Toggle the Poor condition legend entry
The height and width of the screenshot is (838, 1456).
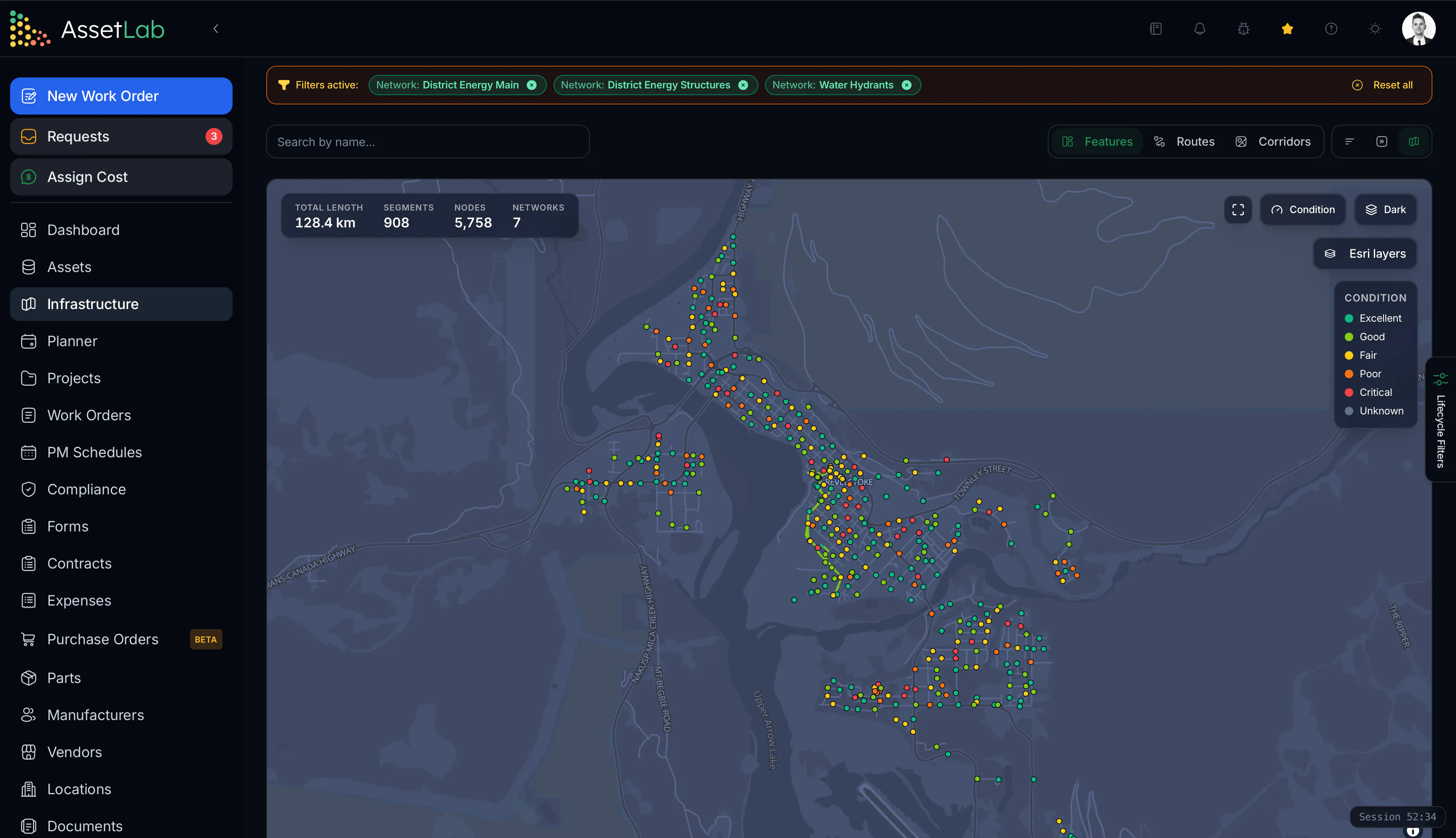[1363, 374]
